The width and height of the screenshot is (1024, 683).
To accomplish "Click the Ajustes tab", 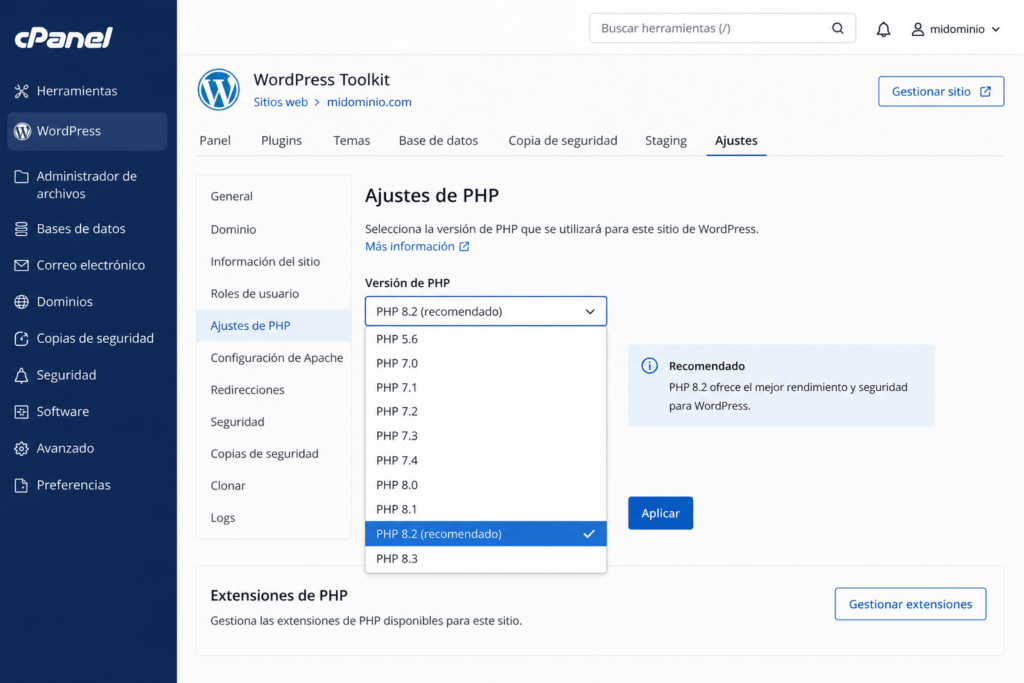I will pos(736,140).
